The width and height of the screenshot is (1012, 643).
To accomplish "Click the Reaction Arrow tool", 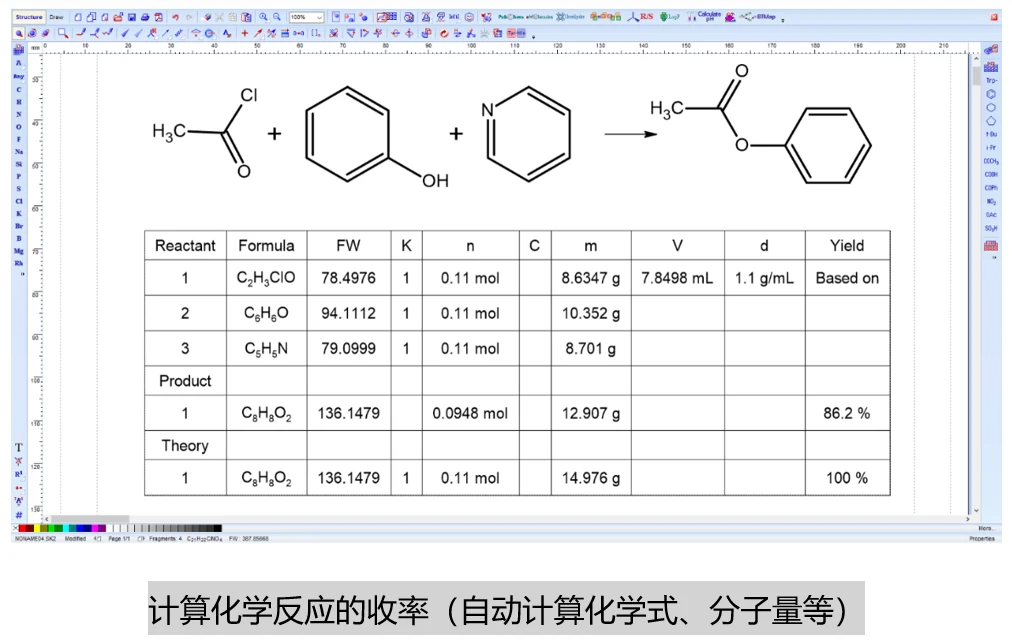I will click(x=258, y=33).
